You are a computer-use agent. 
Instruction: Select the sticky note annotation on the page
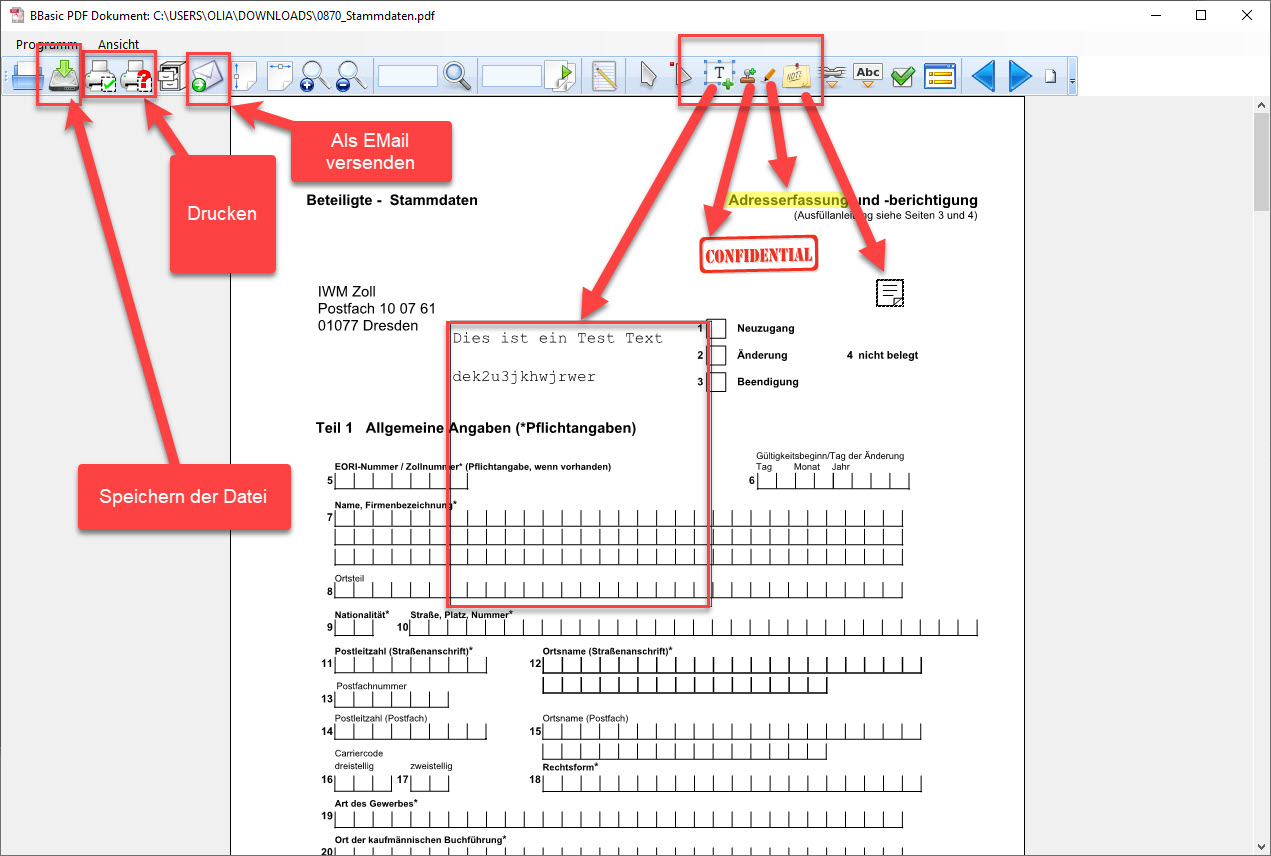tap(890, 293)
